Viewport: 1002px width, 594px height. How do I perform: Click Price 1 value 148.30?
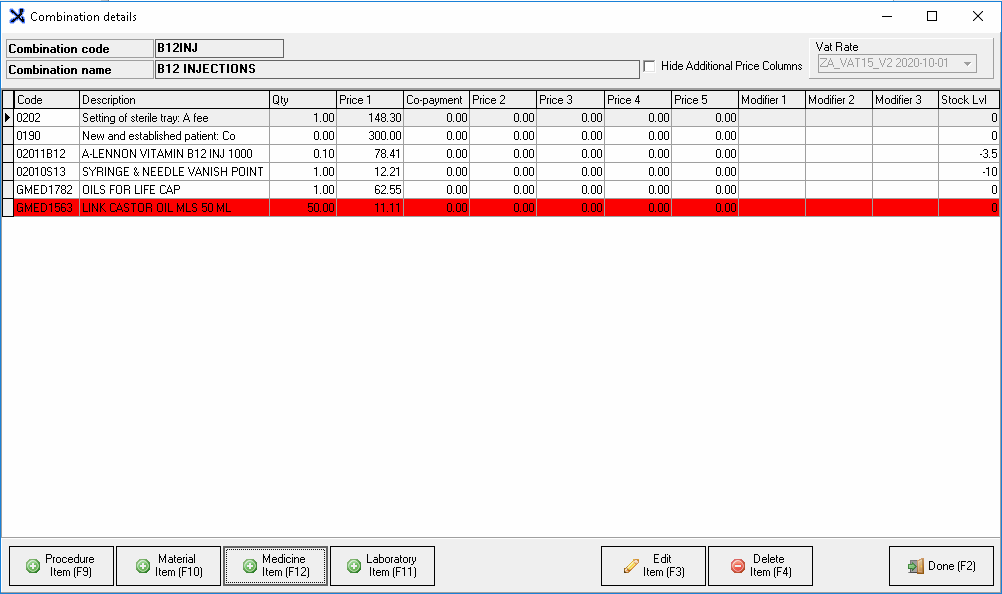point(370,118)
